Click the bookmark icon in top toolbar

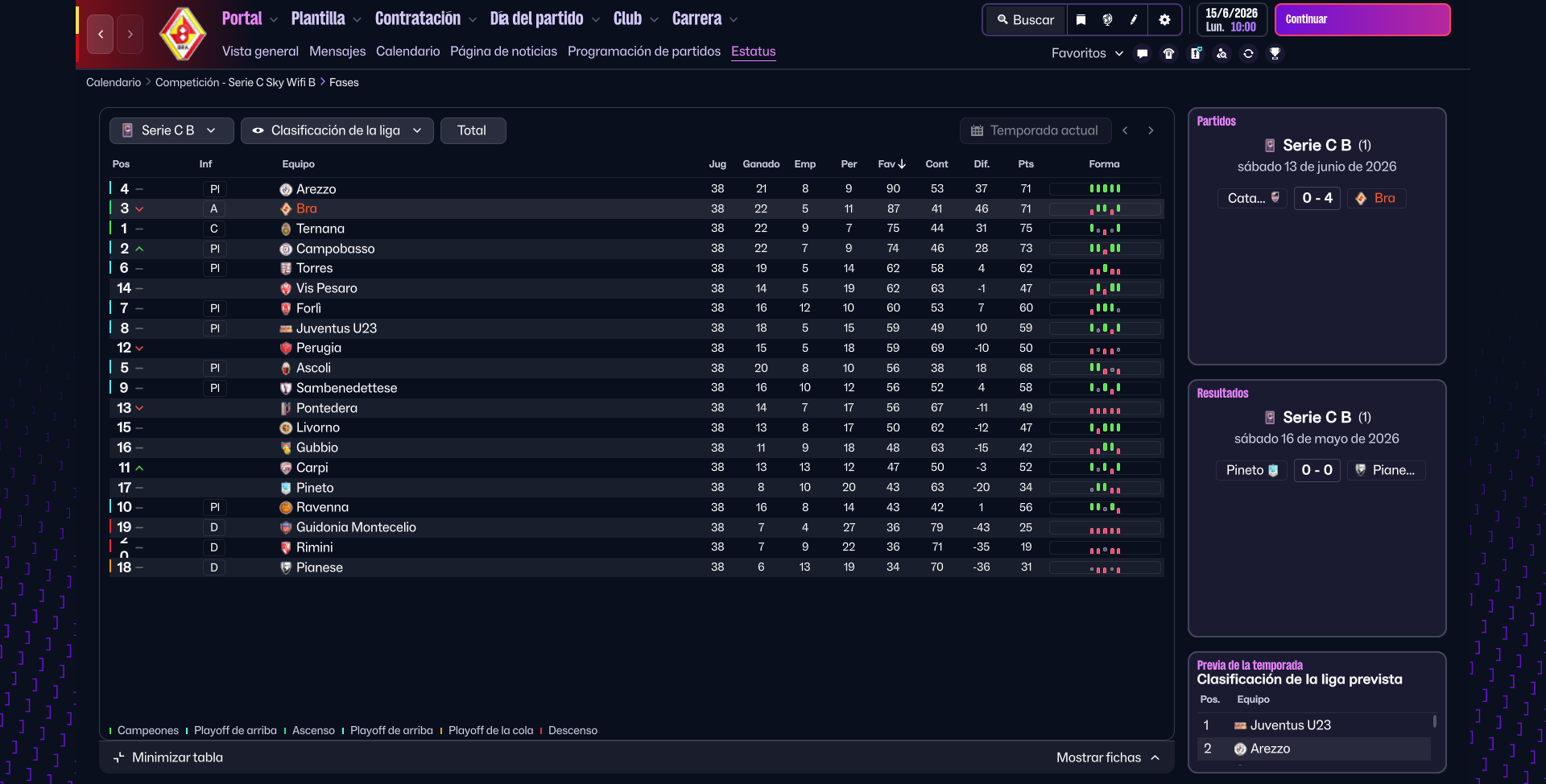point(1081,20)
